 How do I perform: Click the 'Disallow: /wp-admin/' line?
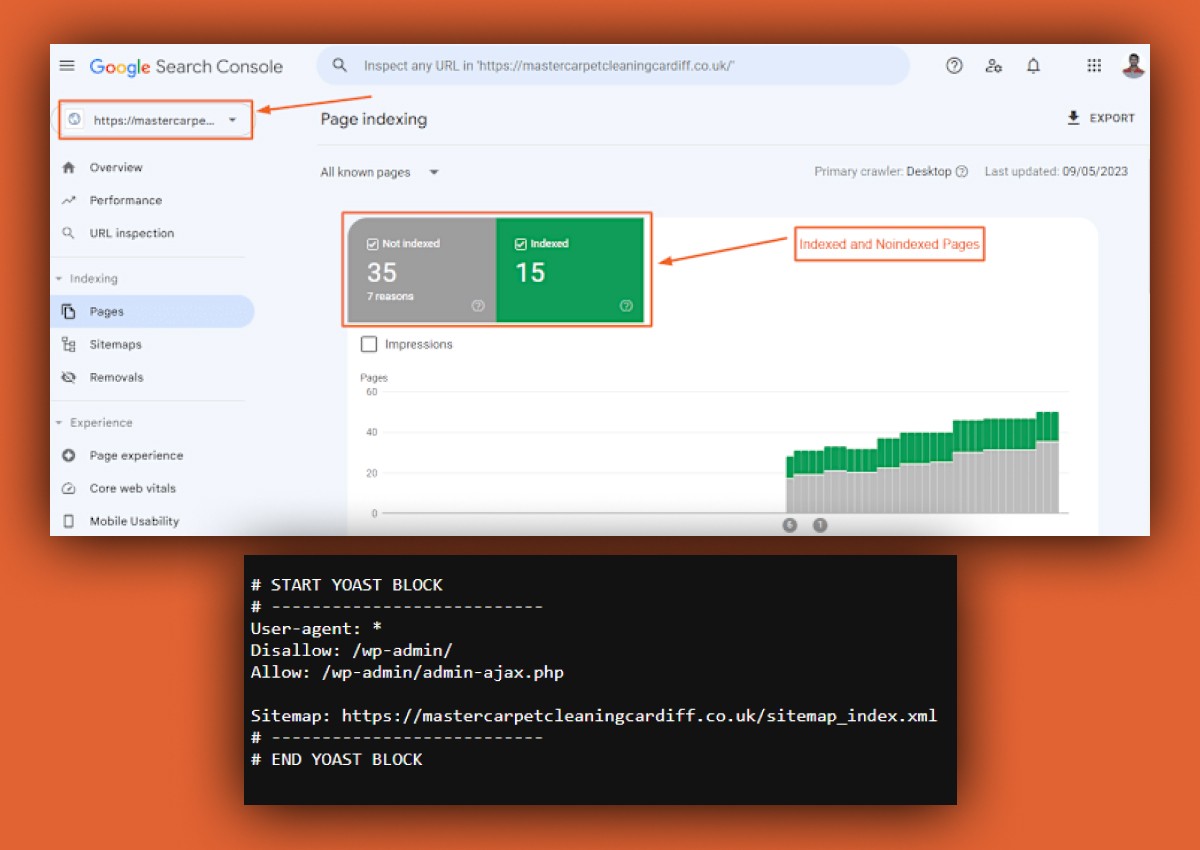click(351, 650)
